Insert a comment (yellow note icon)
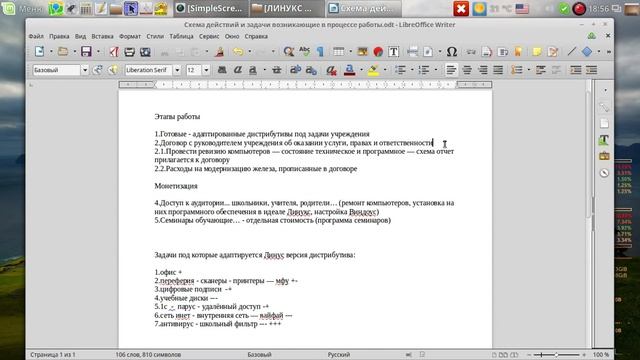 537,52
